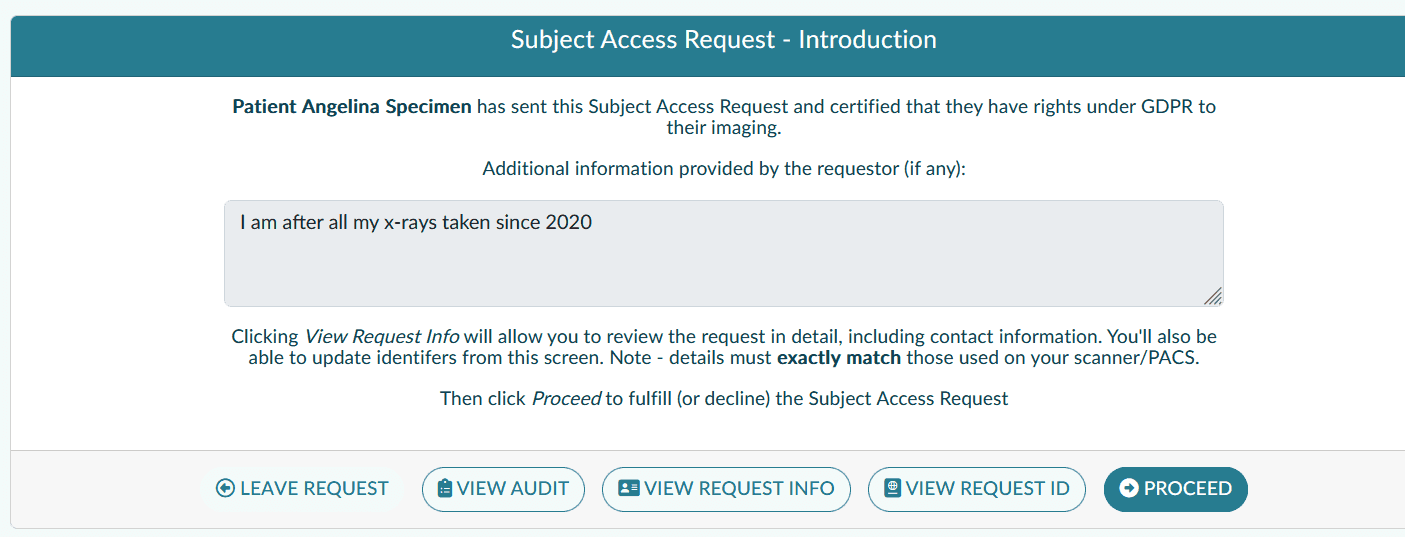This screenshot has width=1405, height=537.
Task: Click the right-arrow icon on Proceed
Action: [x=1129, y=488]
